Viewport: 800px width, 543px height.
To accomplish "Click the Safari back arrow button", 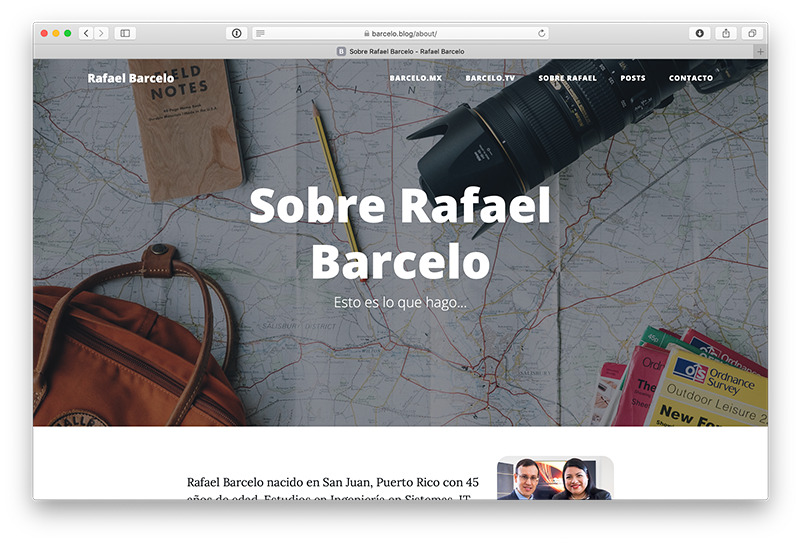I will coord(86,33).
